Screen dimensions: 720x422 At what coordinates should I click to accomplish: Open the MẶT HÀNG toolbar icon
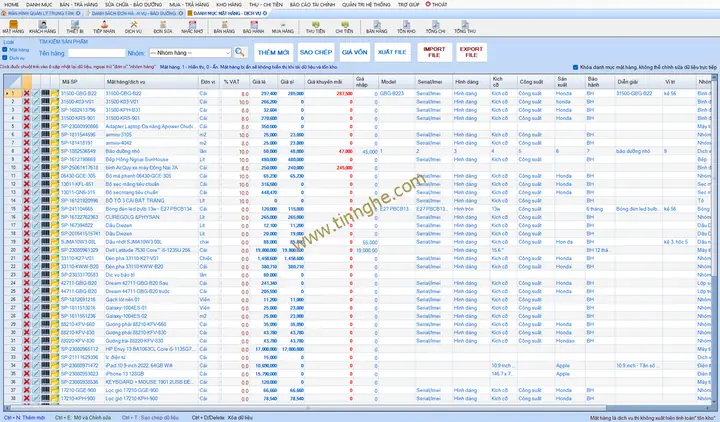click(x=13, y=27)
